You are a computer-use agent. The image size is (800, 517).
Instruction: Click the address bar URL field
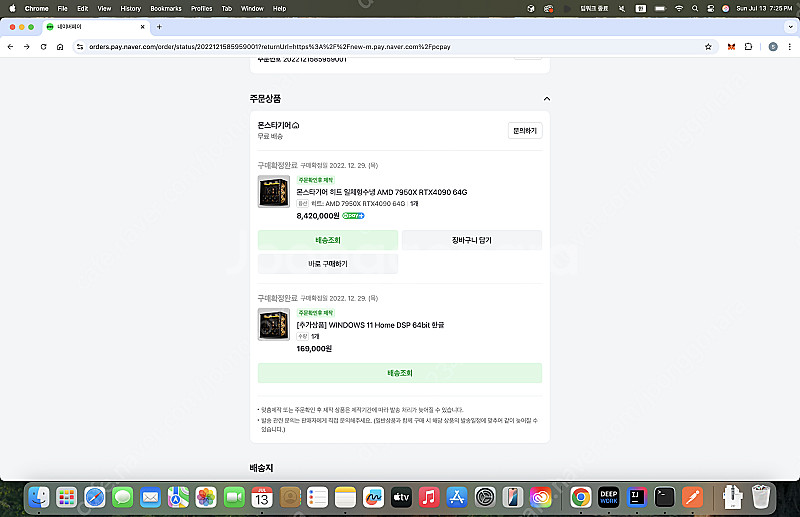[393, 46]
